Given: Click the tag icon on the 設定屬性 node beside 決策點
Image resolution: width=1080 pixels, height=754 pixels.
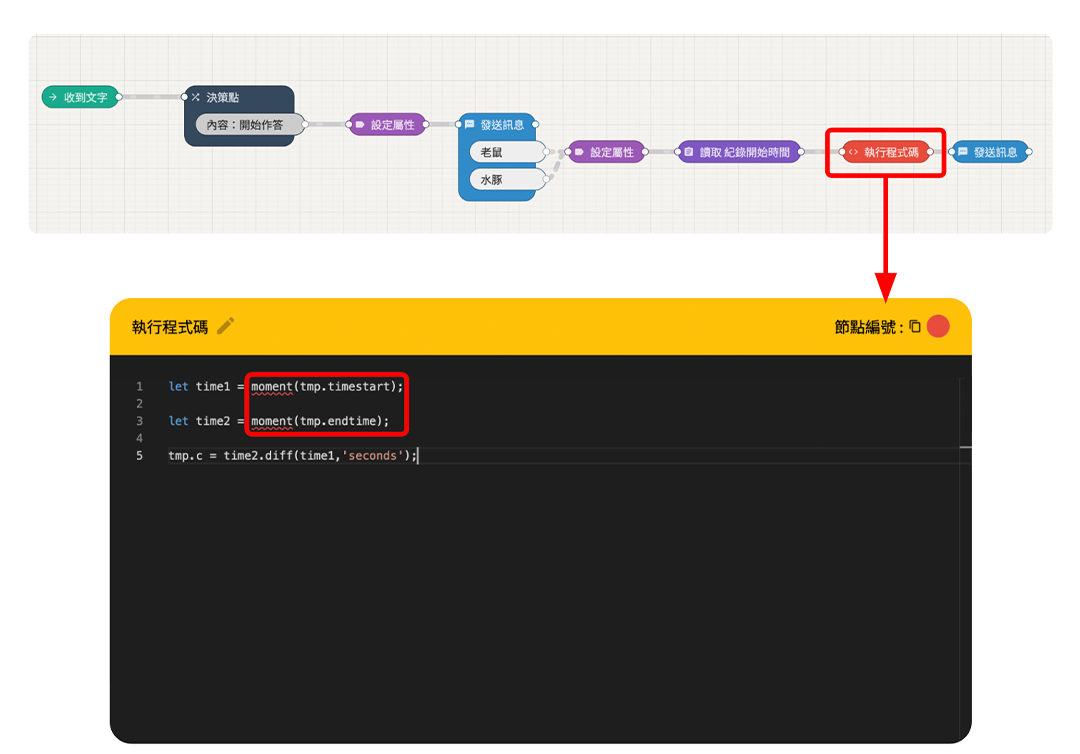Looking at the screenshot, I should (x=360, y=125).
